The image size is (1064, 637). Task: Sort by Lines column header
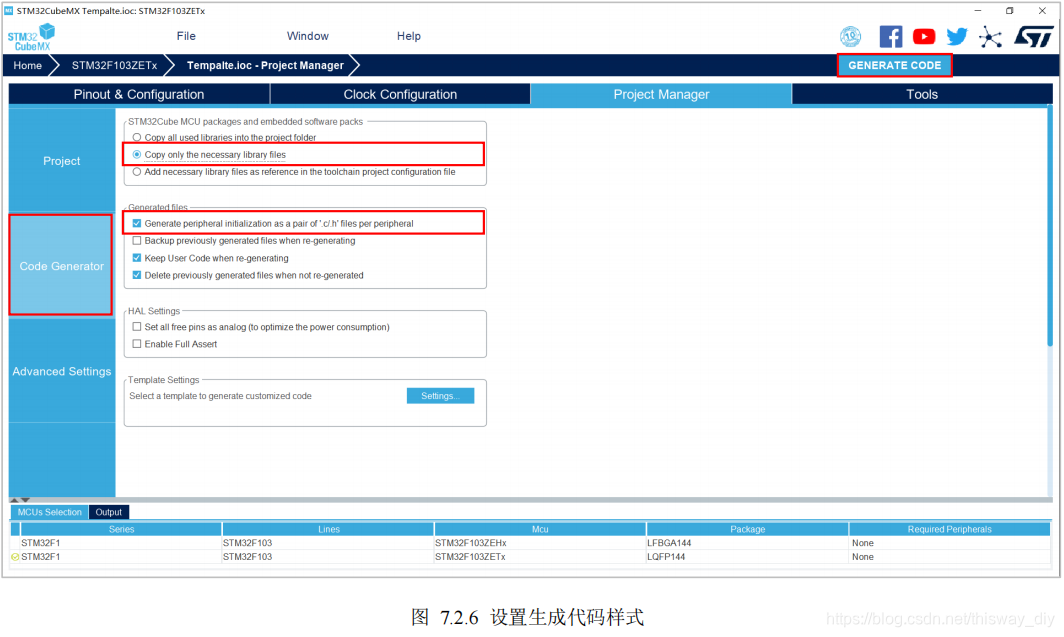(328, 530)
